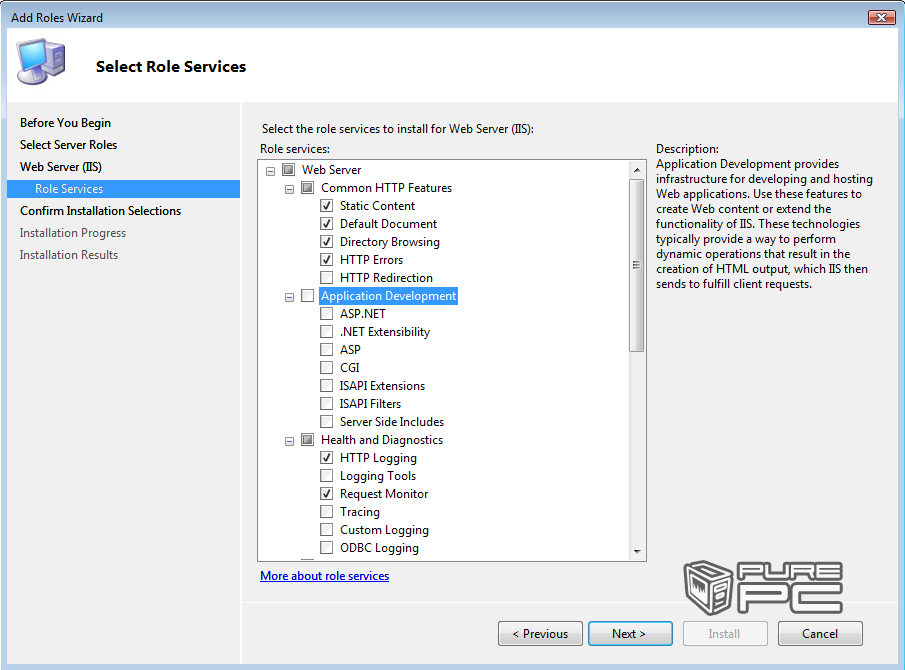Click the role services scrollbar down arrow
Viewport: 905px width, 670px height.
coord(637,551)
